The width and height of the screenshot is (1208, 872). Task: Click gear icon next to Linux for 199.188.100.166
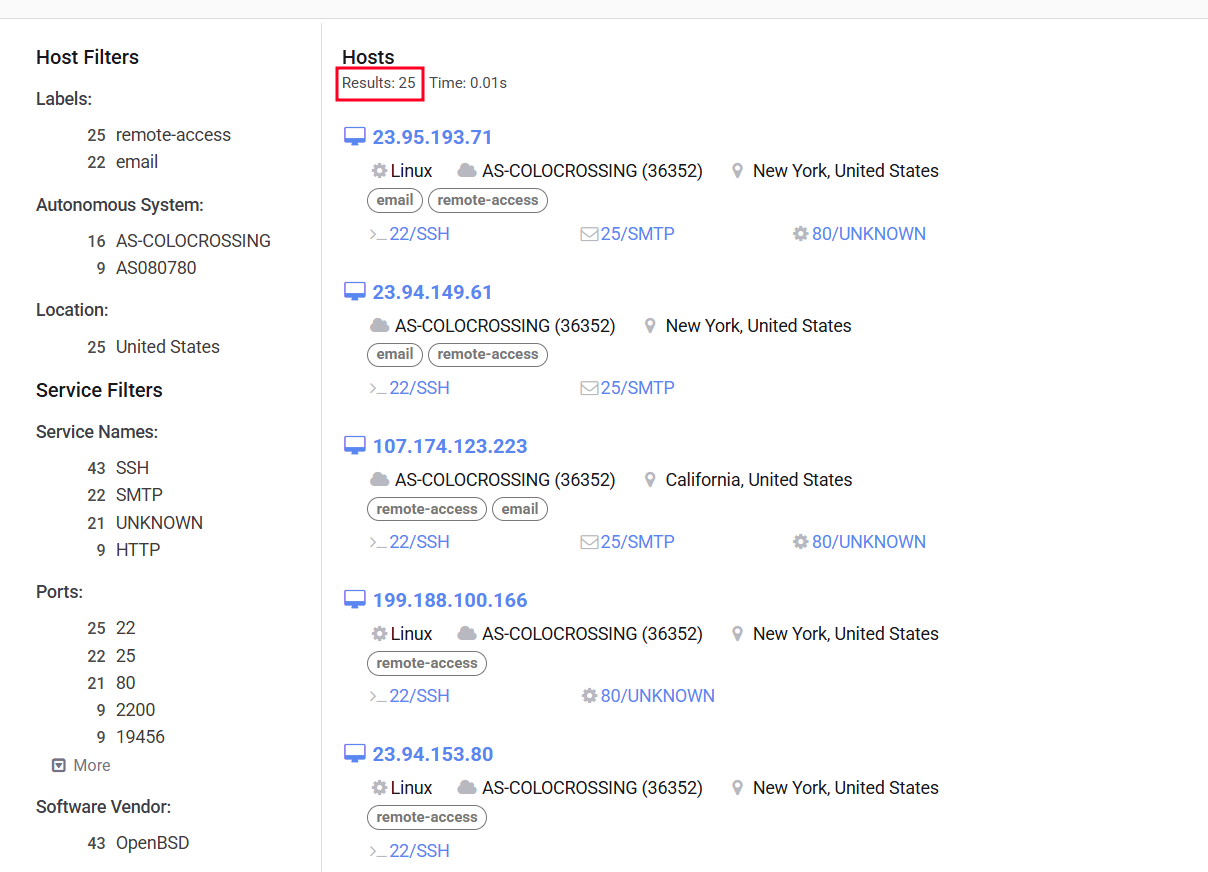tap(379, 634)
